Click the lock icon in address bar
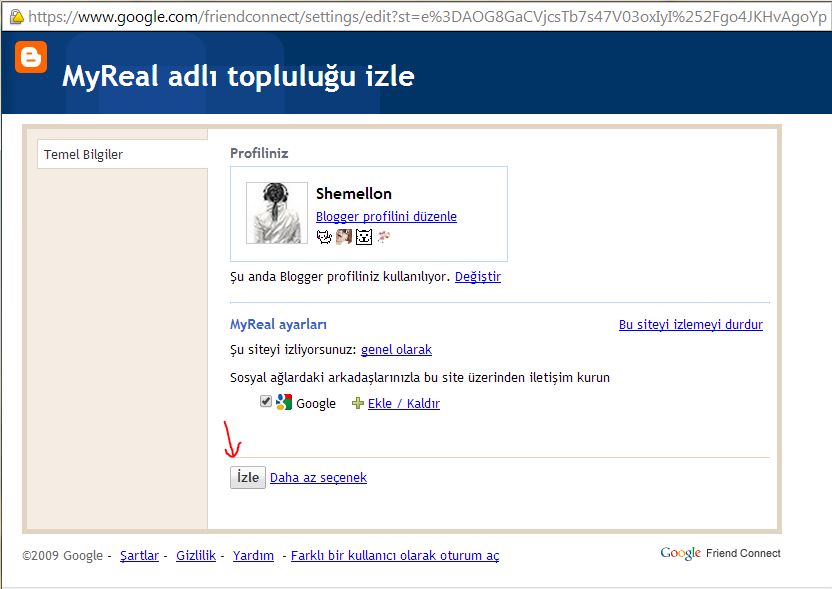Image resolution: width=832 pixels, height=589 pixels. tap(16, 17)
